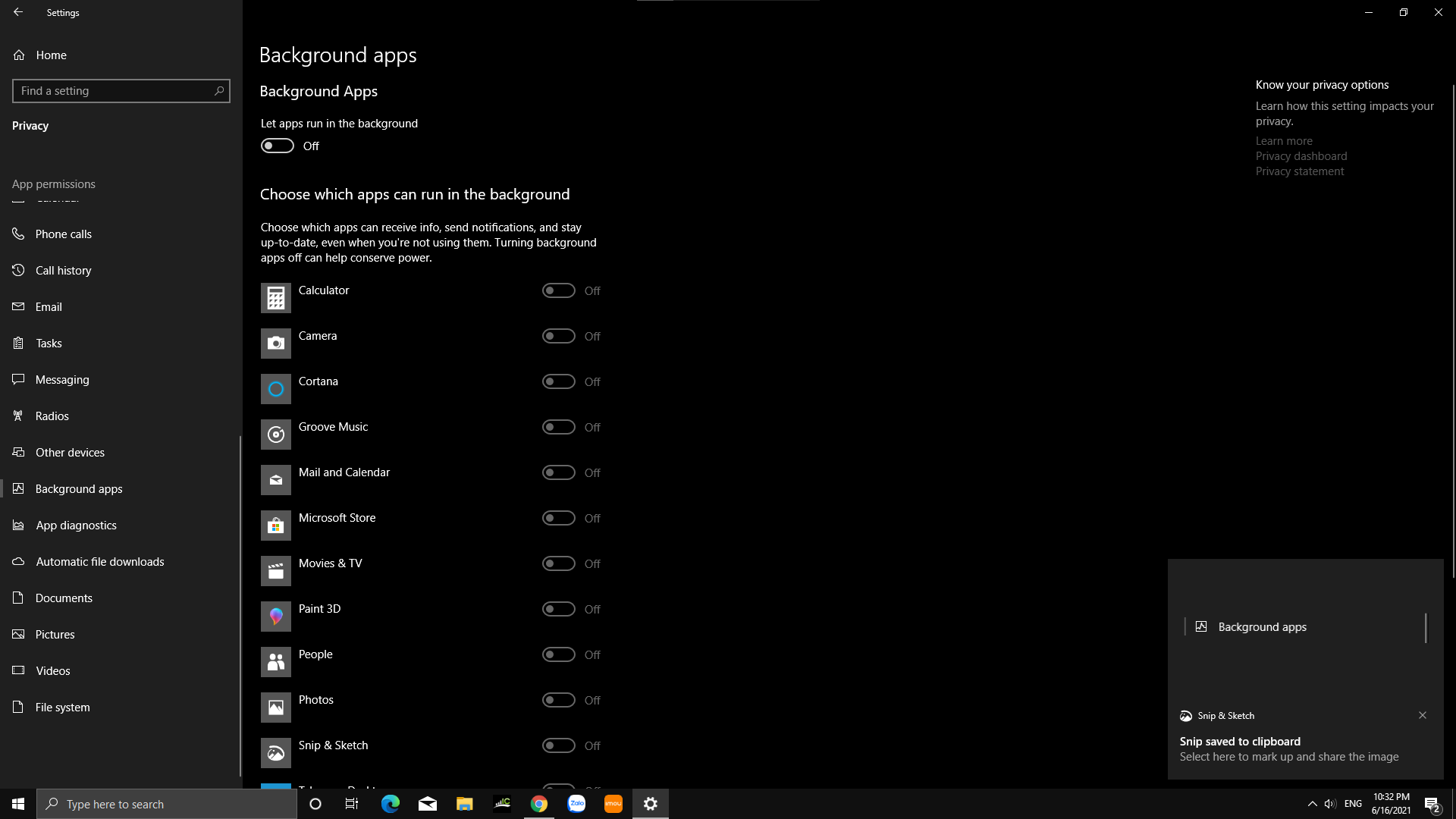Click the Paint 3D app icon
This screenshot has width=1456, height=819.
coord(276,617)
